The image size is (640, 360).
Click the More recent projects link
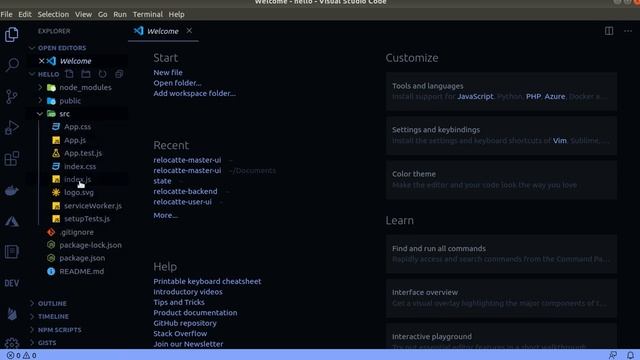(x=165, y=215)
